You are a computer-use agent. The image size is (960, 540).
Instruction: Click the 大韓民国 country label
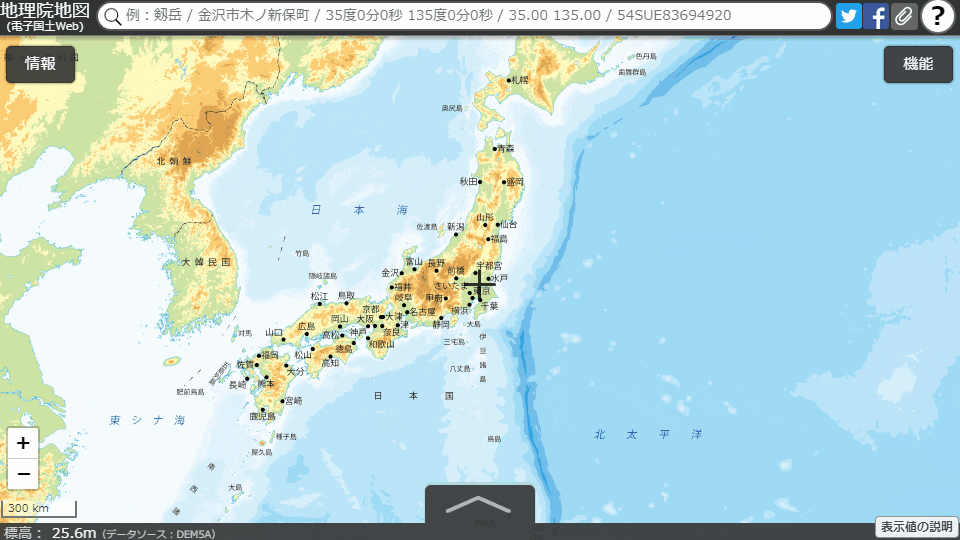[206, 262]
